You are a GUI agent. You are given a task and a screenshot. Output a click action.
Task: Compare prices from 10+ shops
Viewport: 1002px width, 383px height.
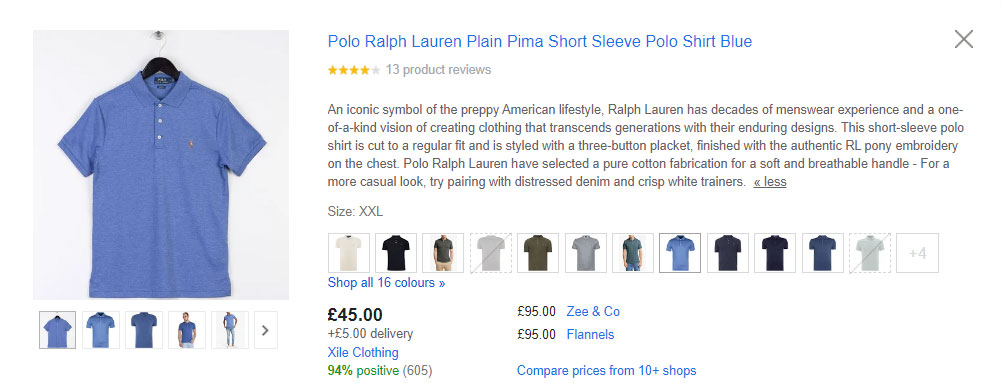tap(606, 370)
